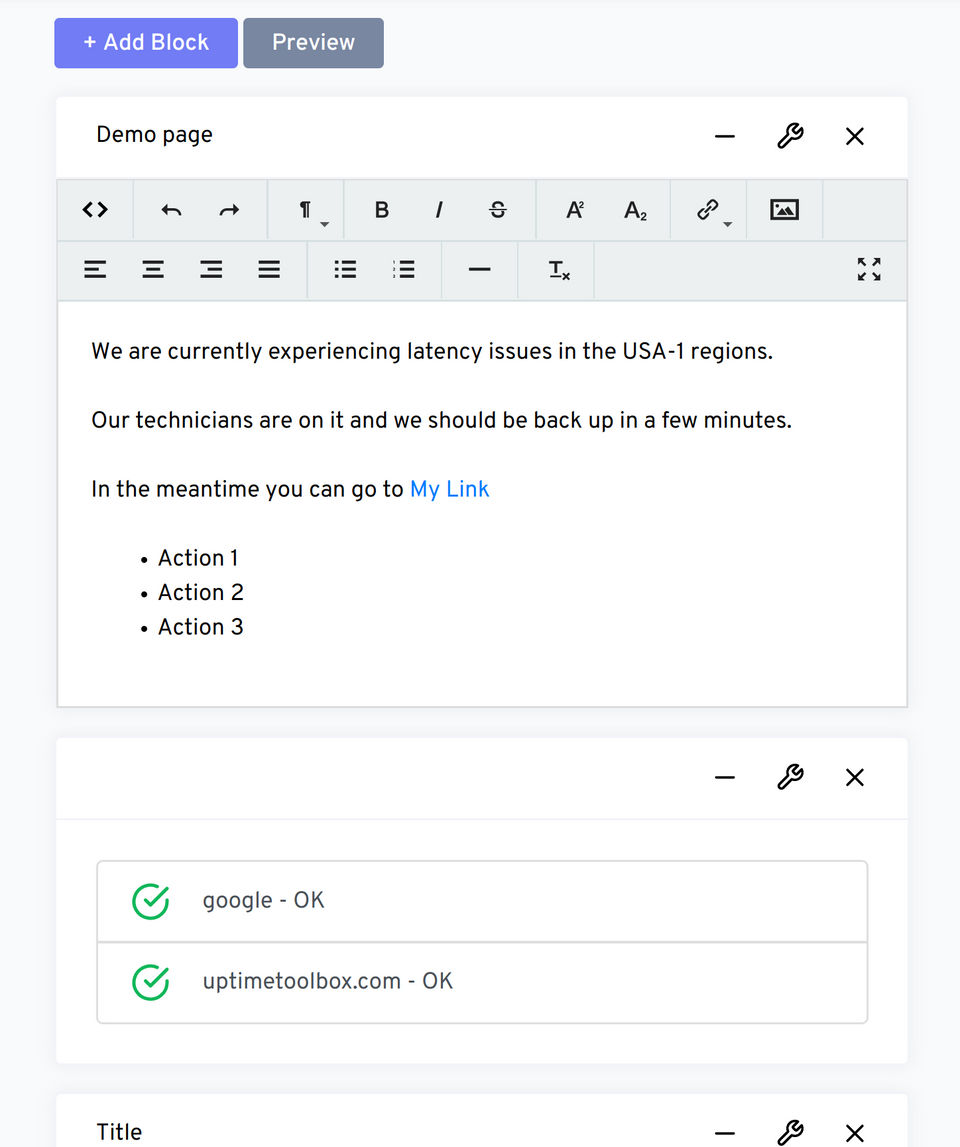The height and width of the screenshot is (1147, 960).
Task: Open settings wrench of status block
Action: [790, 777]
